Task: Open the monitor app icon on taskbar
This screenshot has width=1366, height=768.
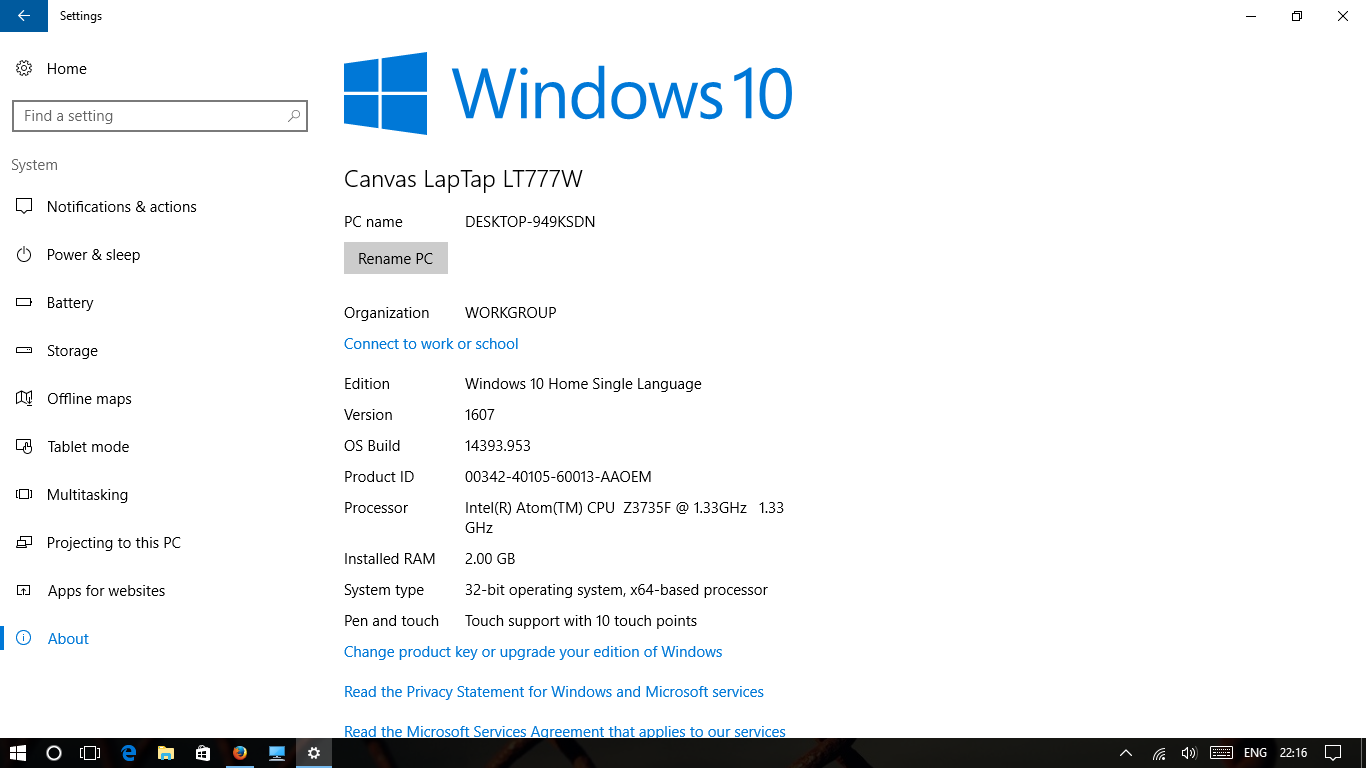Action: 277,753
